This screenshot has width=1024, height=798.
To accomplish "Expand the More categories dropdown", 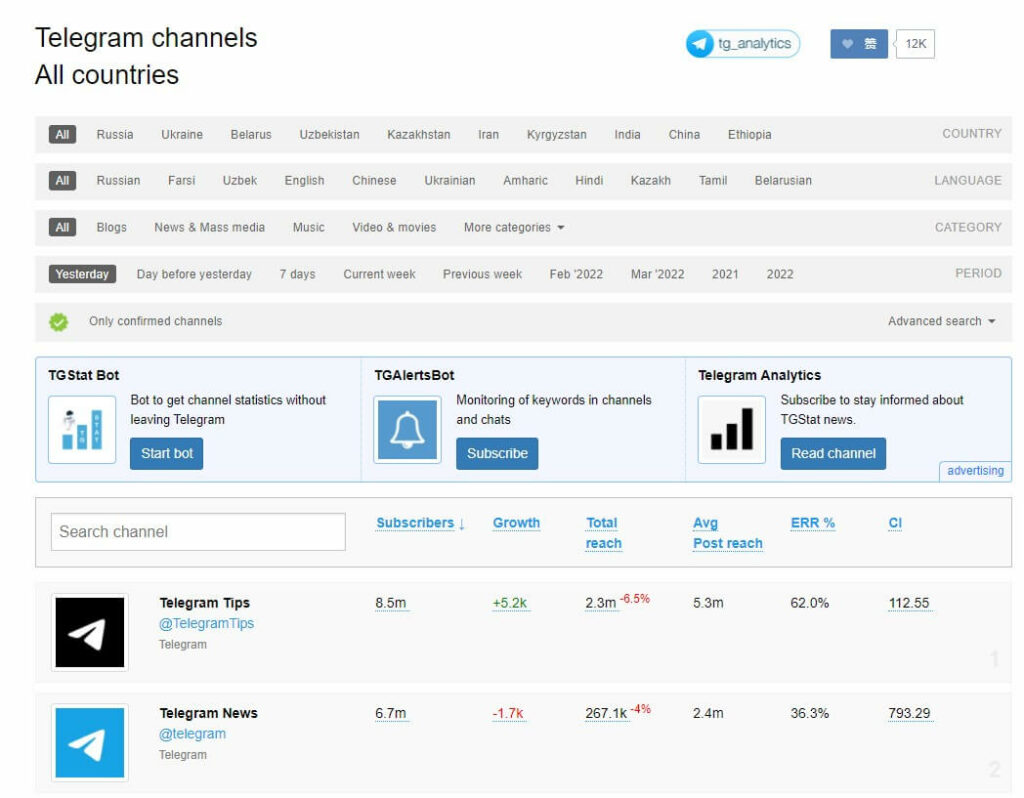I will 514,227.
